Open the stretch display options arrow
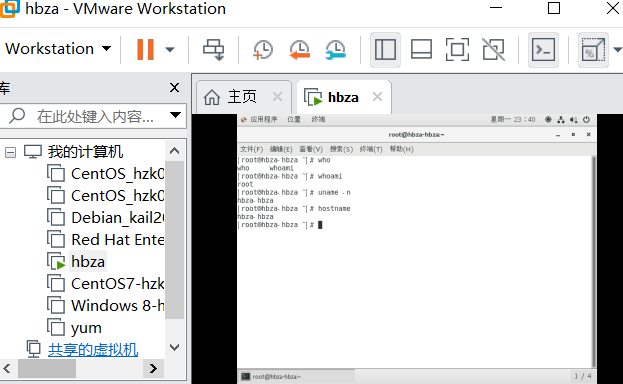The width and height of the screenshot is (623, 384). (x=617, y=50)
